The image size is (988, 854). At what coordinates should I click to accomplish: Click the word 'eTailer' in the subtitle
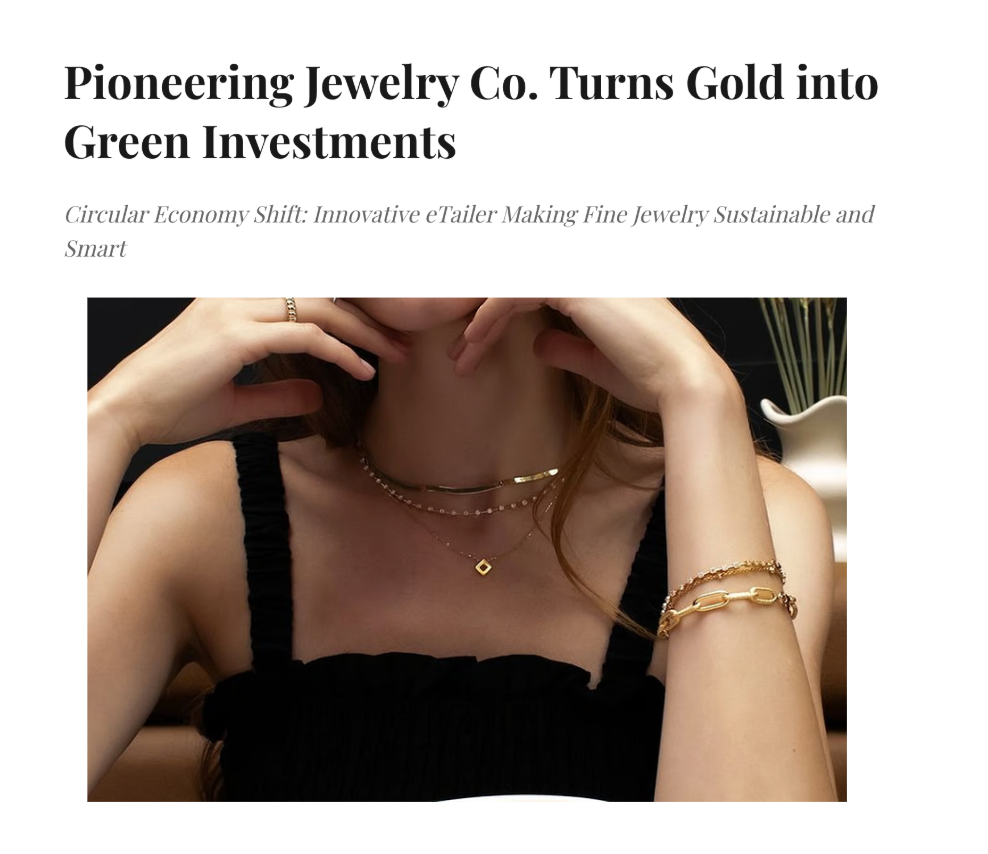pyautogui.click(x=461, y=214)
